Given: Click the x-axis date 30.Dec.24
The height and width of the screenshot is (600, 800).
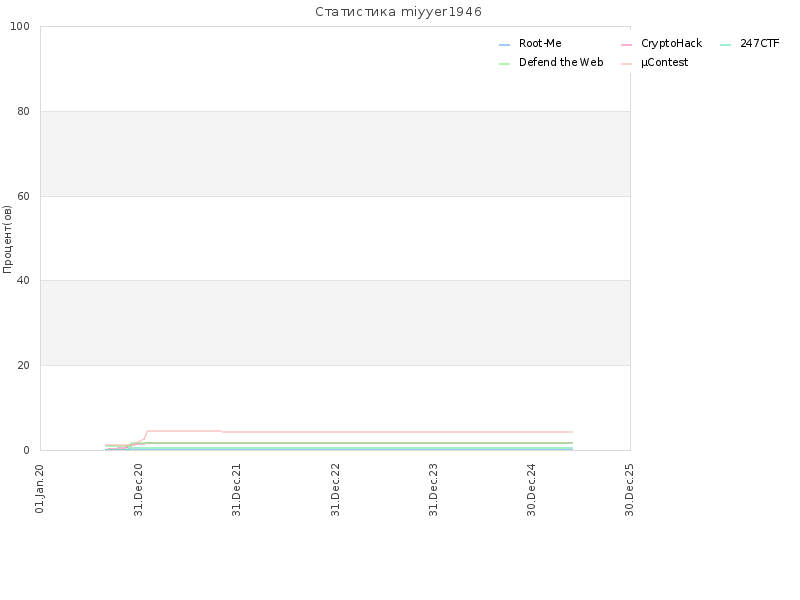Looking at the screenshot, I should click(x=531, y=490).
